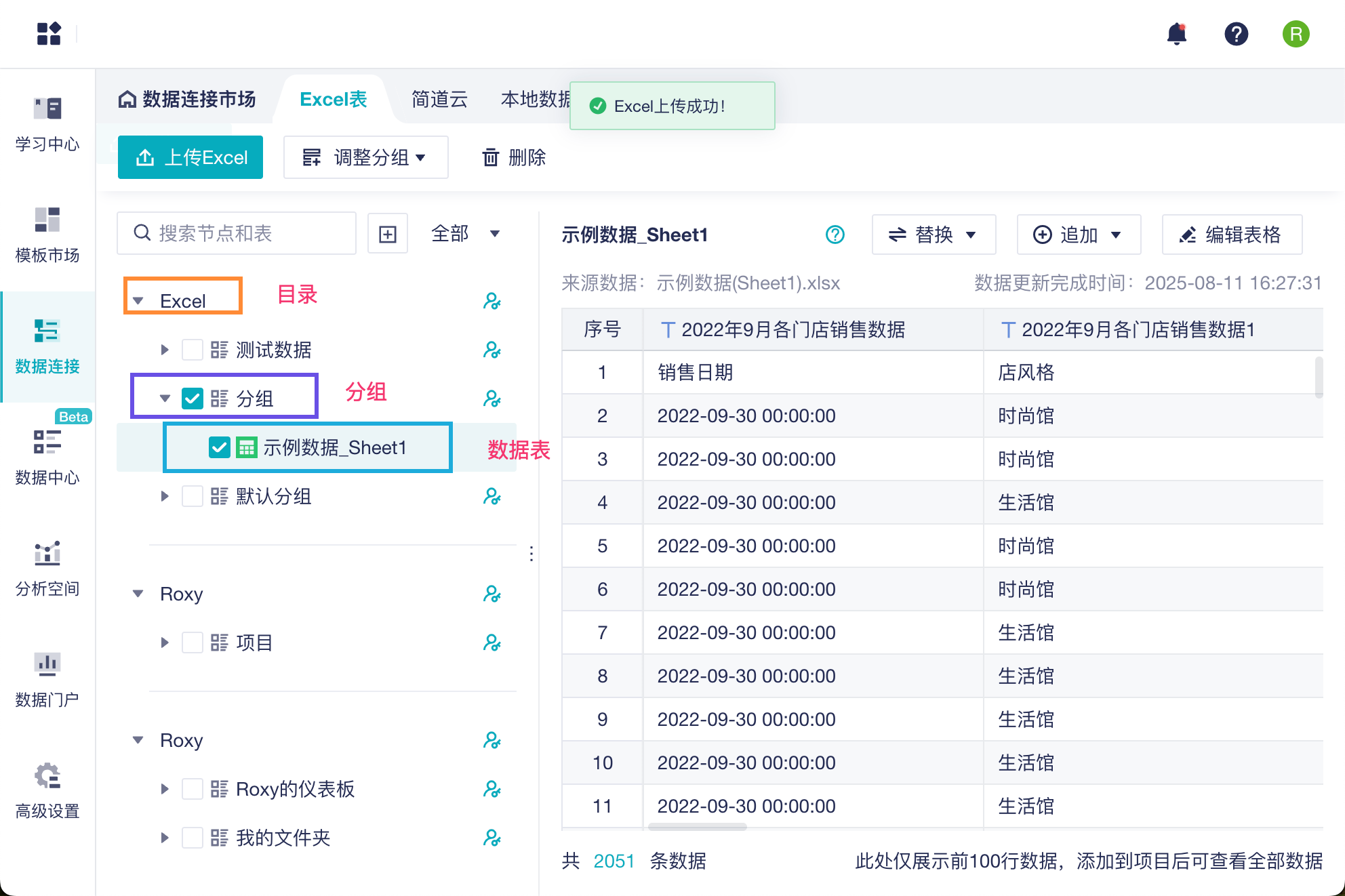The height and width of the screenshot is (896, 1345).
Task: Click the table info help icon
Action: 835,235
